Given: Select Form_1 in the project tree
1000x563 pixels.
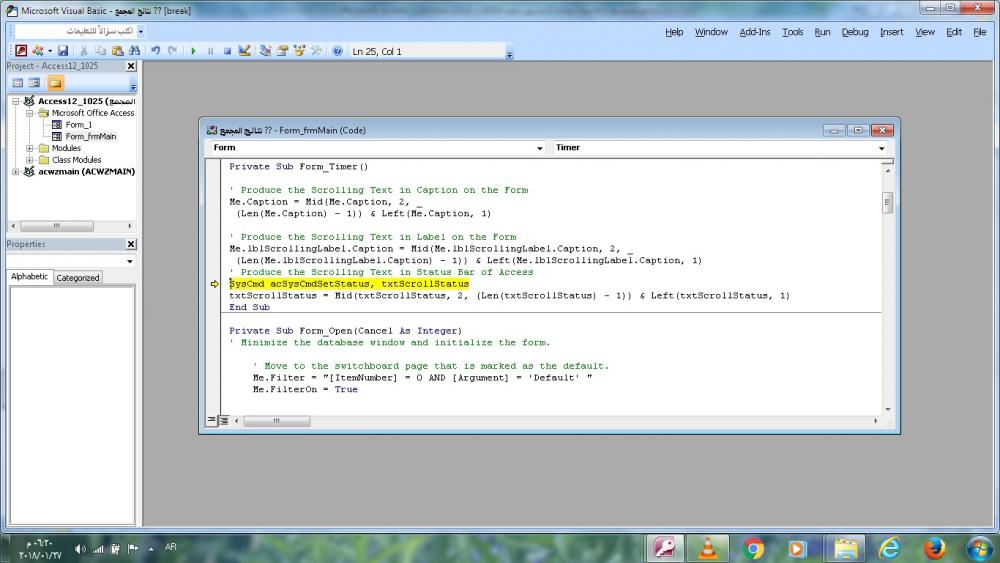Looking at the screenshot, I should 78,125.
